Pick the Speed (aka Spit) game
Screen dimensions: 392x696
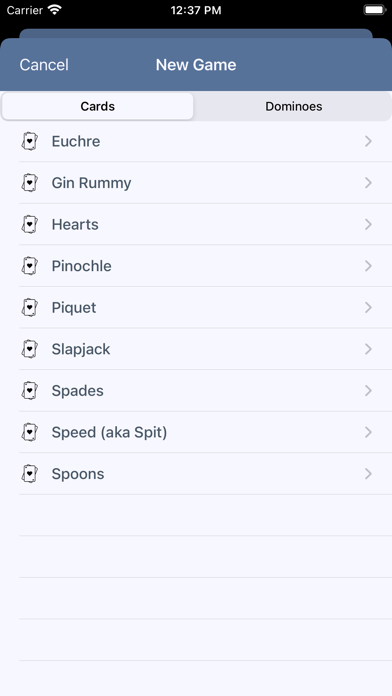[205, 432]
